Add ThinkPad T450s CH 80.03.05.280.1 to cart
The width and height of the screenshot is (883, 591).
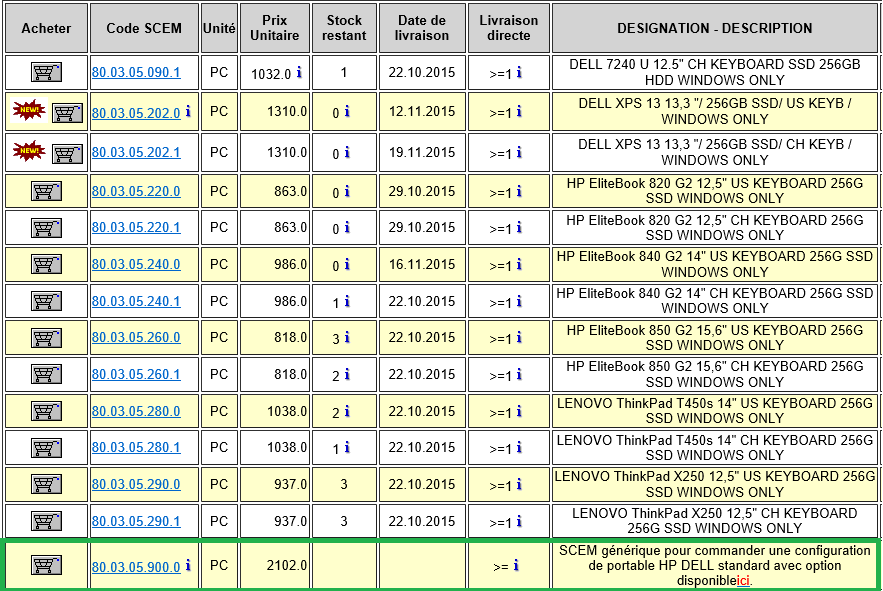[x=46, y=448]
